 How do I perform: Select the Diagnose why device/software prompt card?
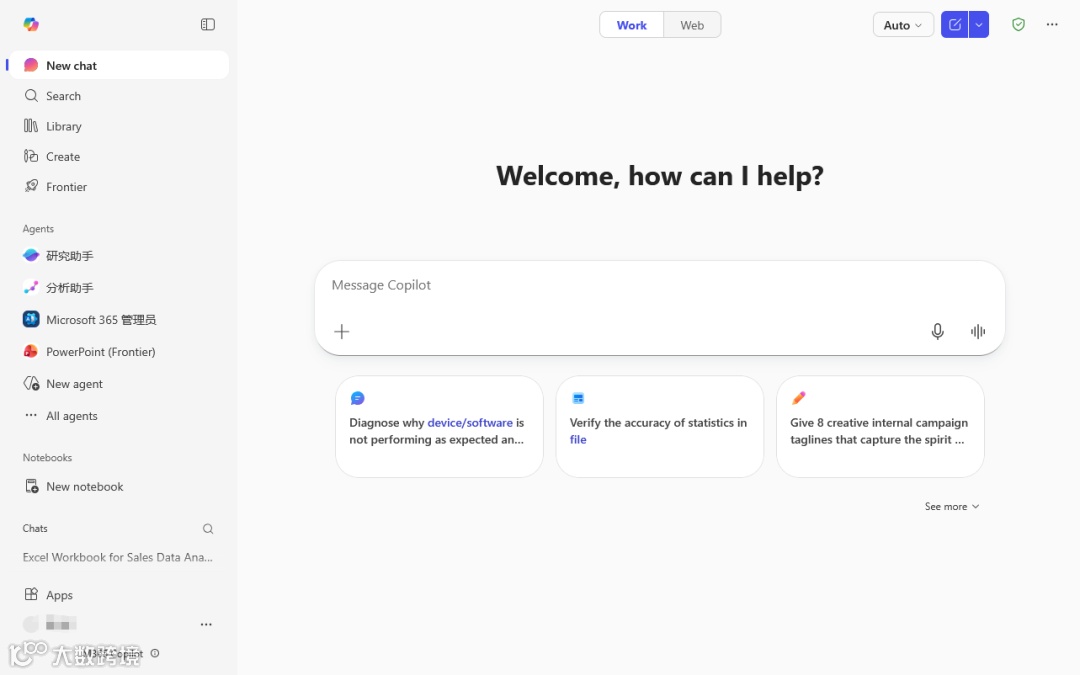tap(439, 426)
